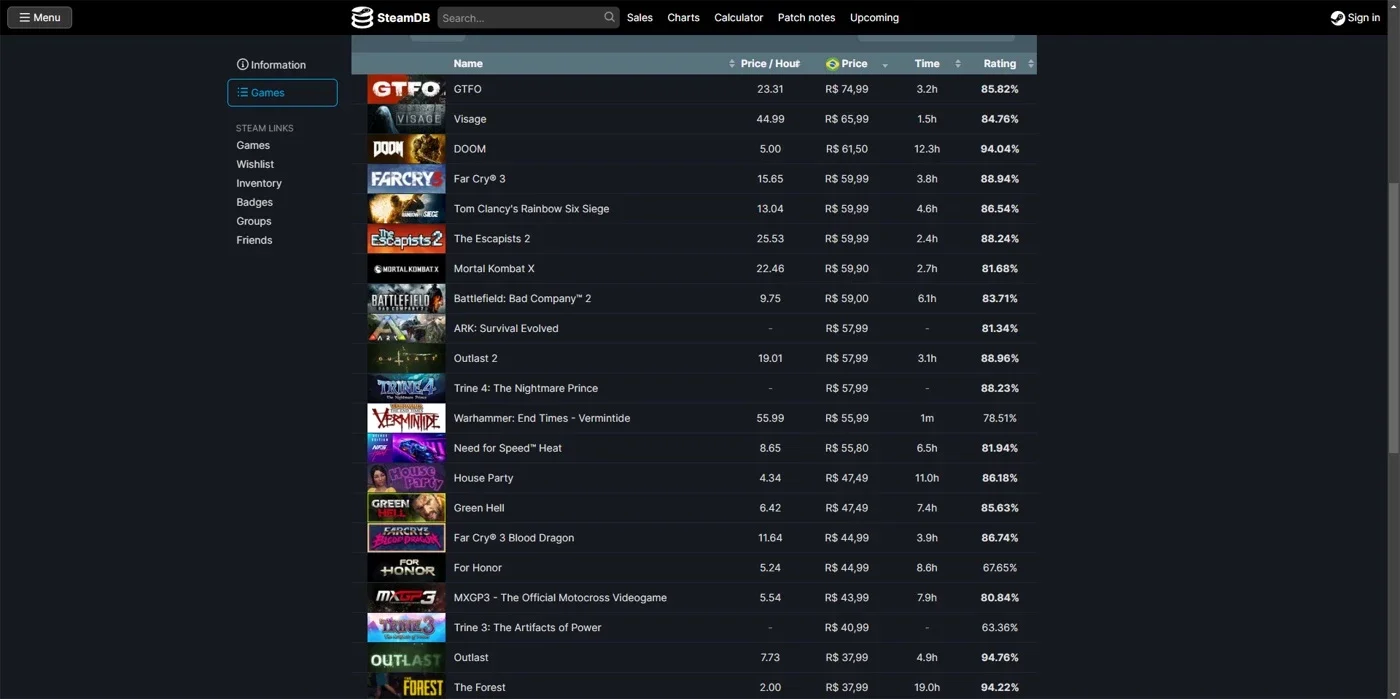Open the Friends link
Screen dimensions: 1400x699
254,240
